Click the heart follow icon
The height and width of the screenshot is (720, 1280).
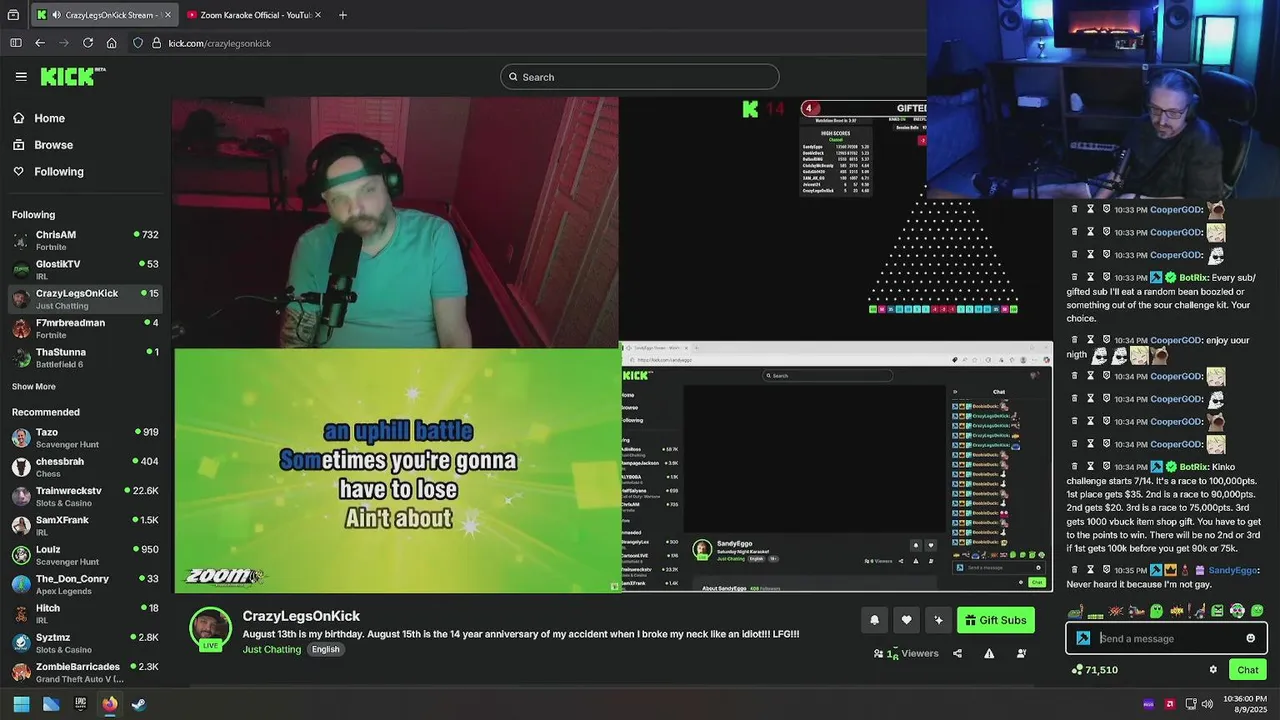coord(906,620)
